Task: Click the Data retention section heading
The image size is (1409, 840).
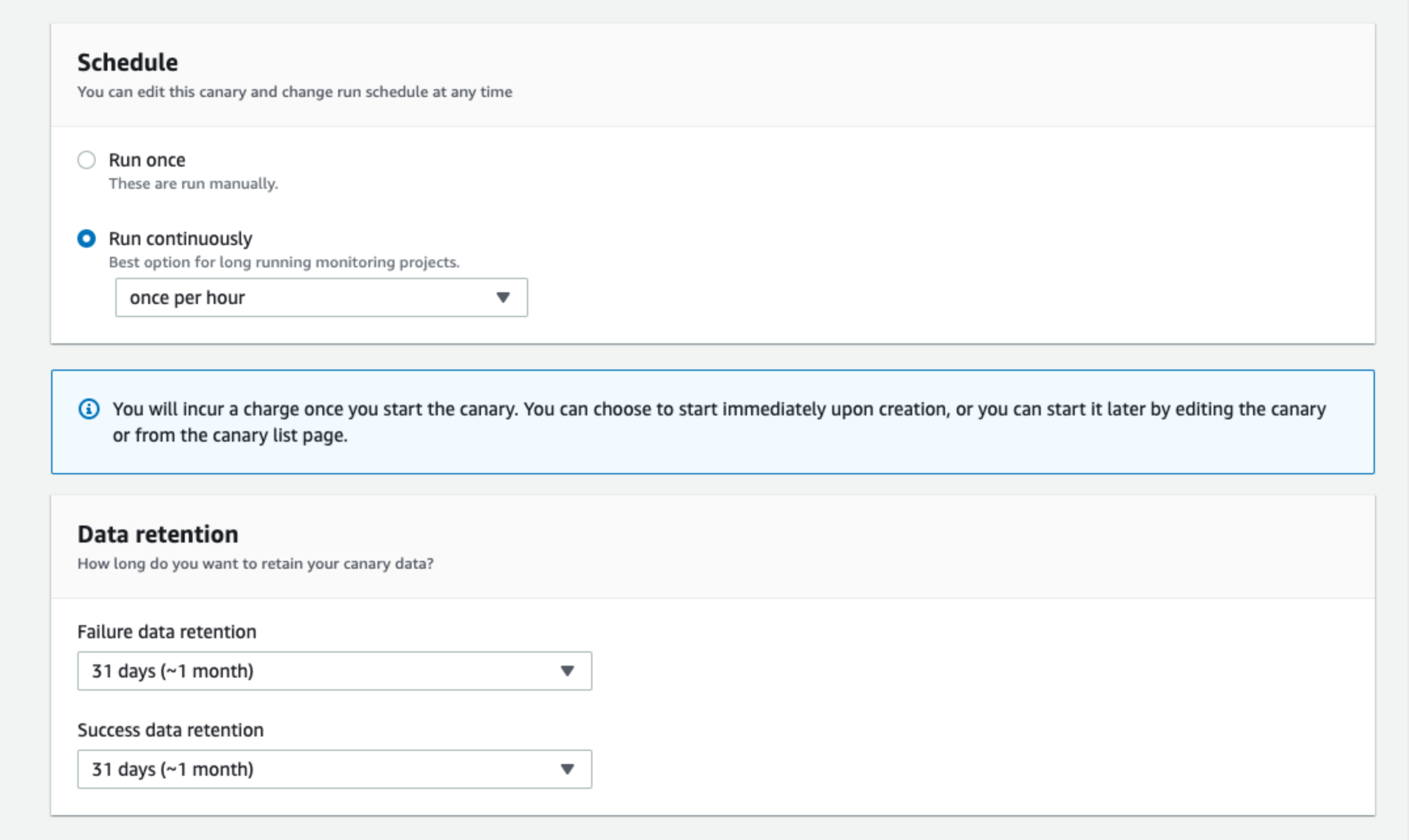Action: tap(158, 535)
